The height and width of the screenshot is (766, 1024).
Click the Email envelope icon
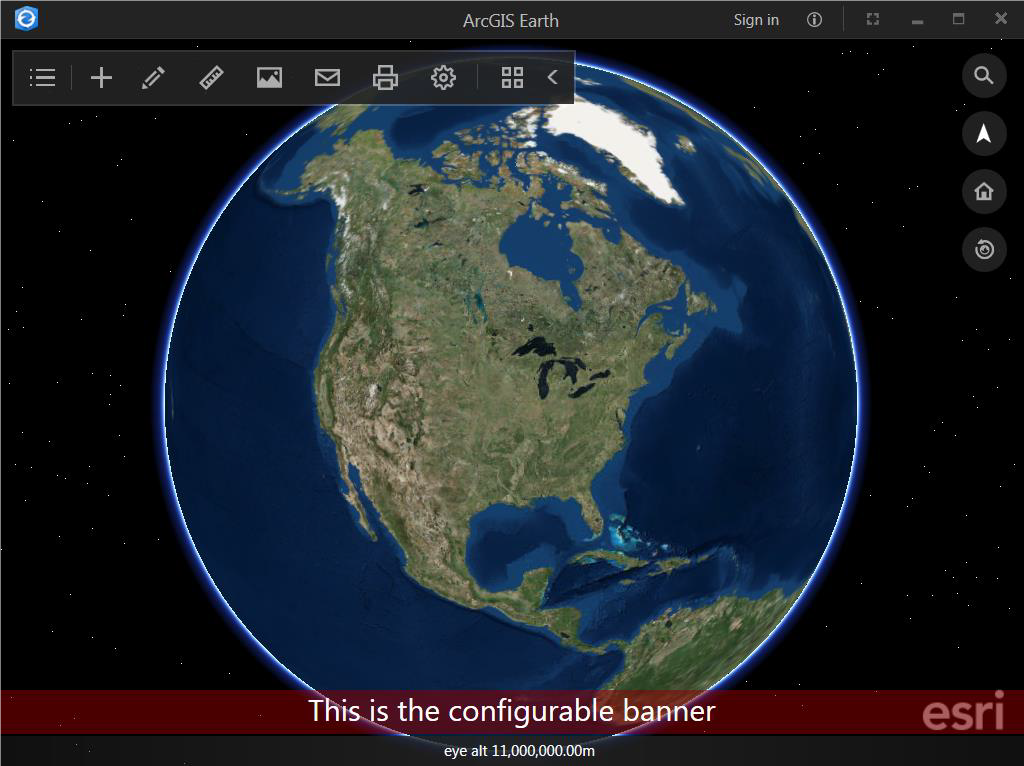click(x=327, y=78)
